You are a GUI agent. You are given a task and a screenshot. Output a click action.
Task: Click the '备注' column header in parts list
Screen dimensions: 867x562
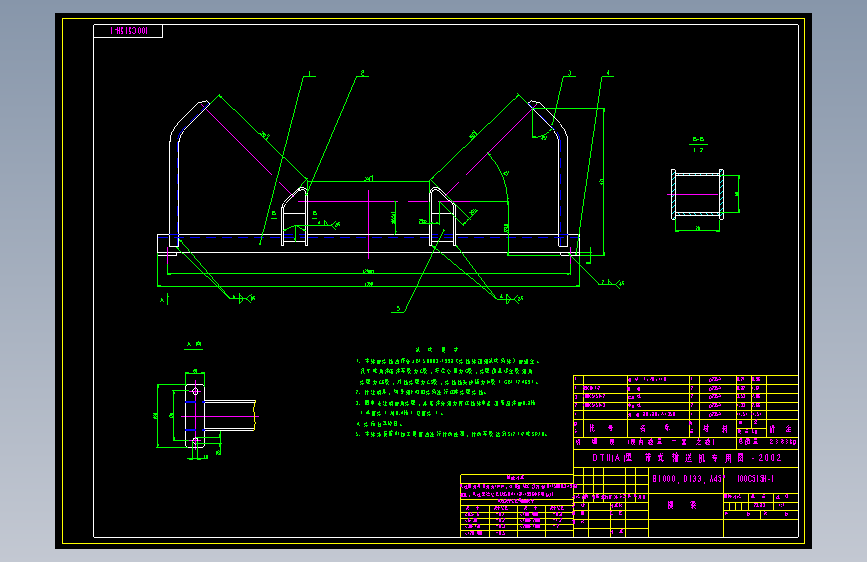pyautogui.click(x=780, y=429)
